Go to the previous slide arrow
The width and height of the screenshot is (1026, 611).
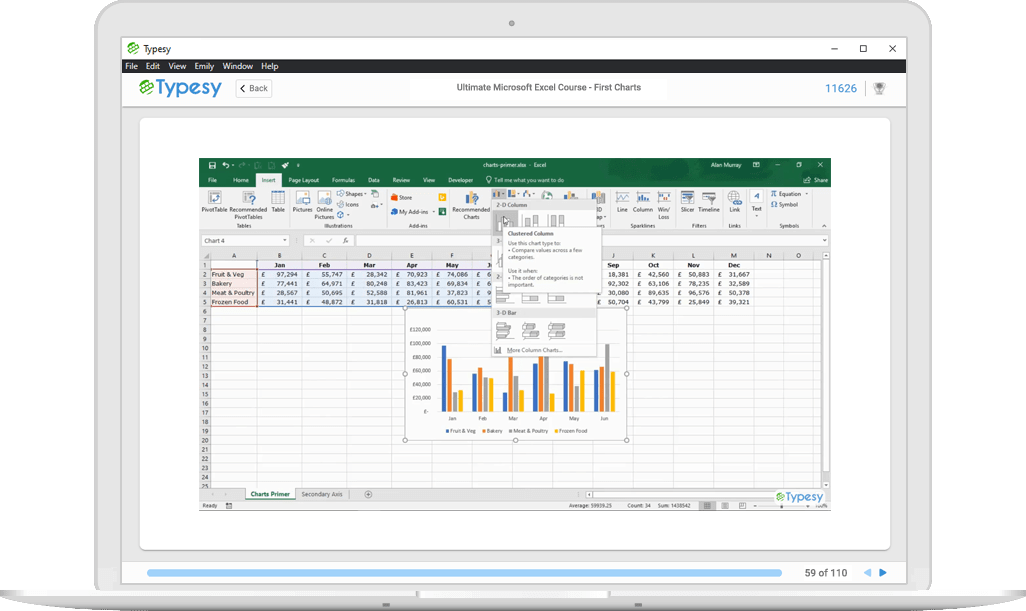(868, 572)
